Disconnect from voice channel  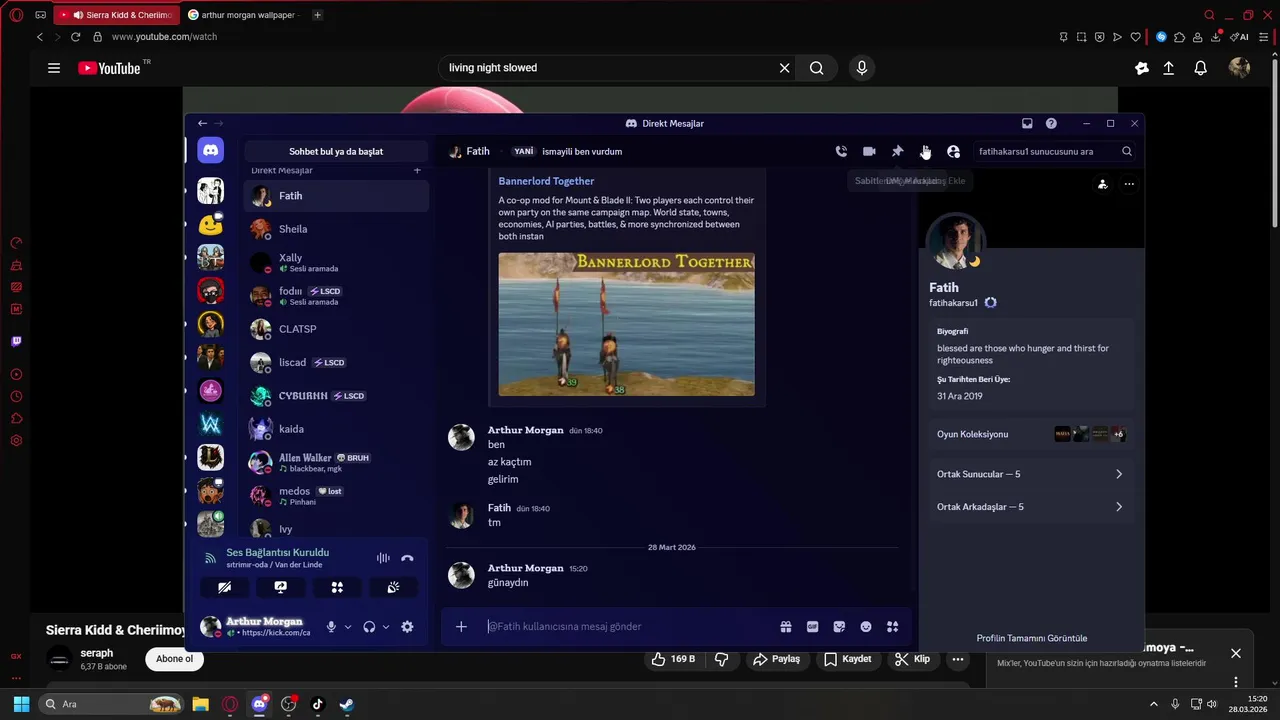tap(407, 558)
